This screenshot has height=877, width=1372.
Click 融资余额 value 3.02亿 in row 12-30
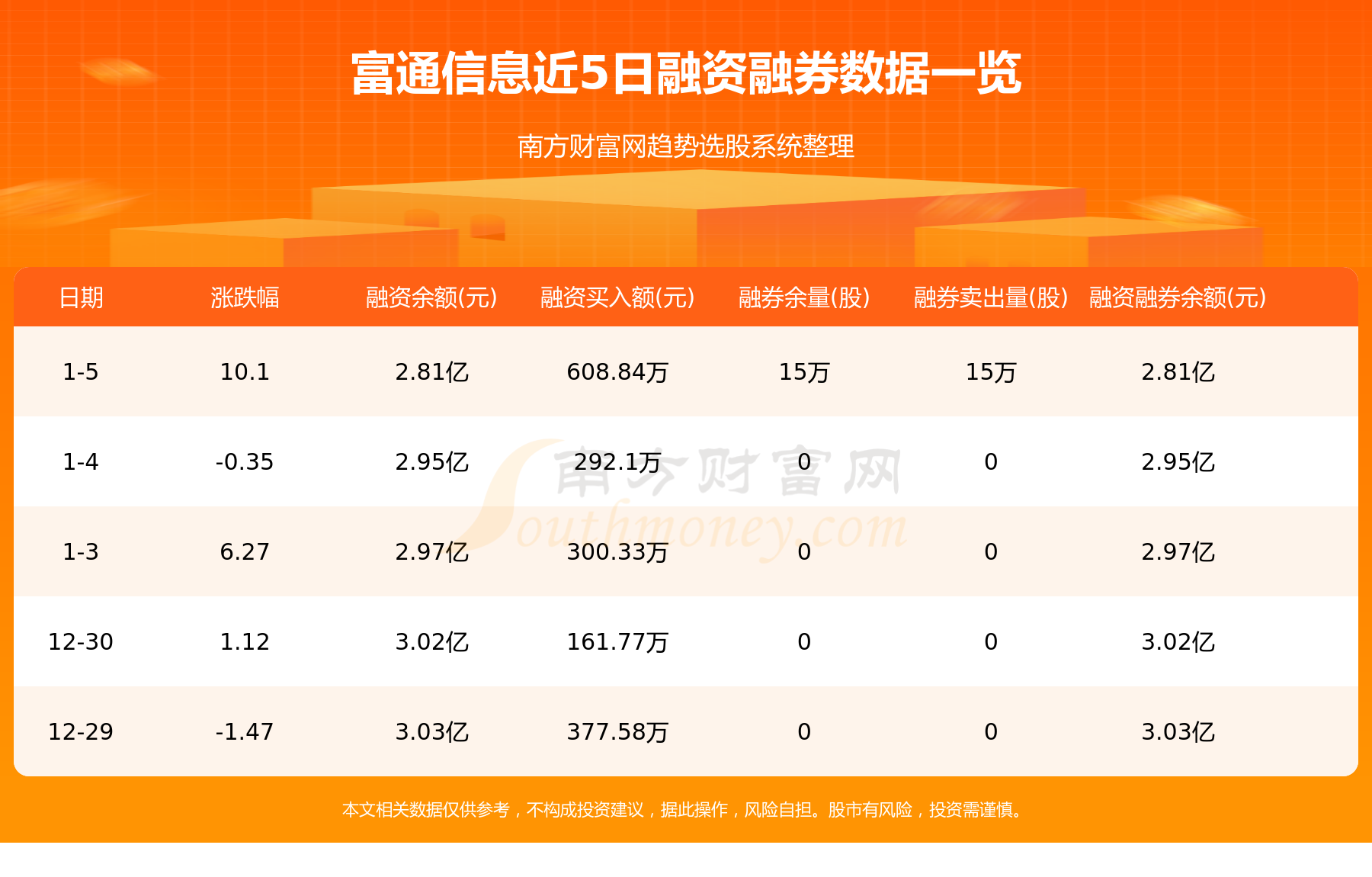pyautogui.click(x=431, y=642)
